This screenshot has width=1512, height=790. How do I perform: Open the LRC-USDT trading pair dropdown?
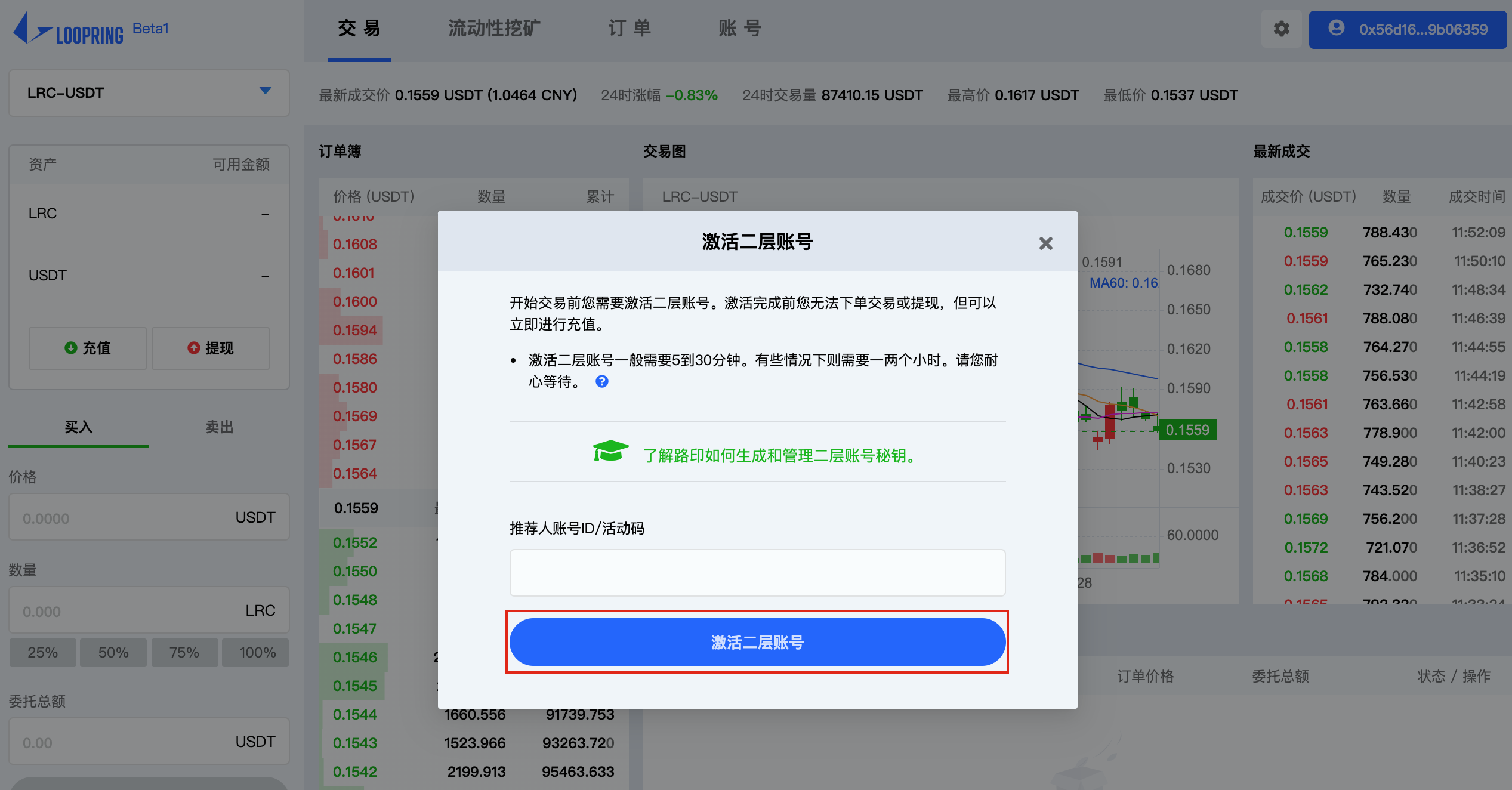coord(149,92)
